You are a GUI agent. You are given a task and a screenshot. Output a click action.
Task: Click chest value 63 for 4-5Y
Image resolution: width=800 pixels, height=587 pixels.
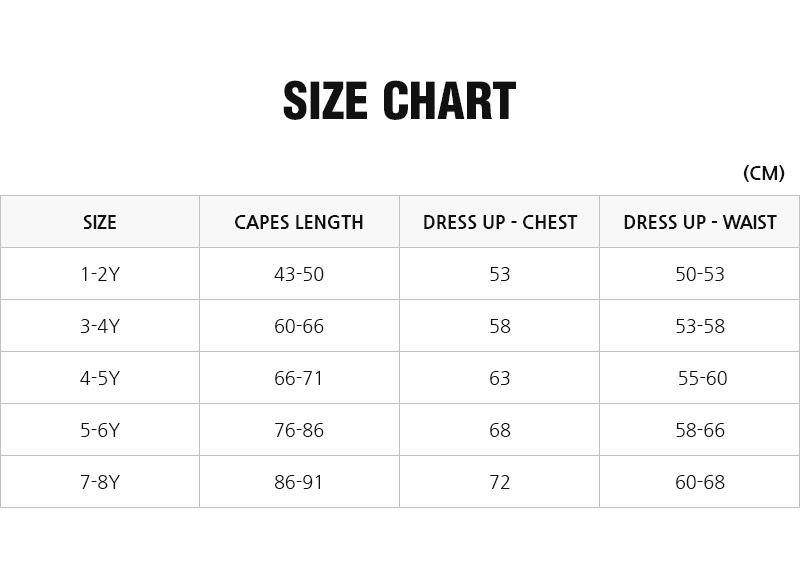[x=500, y=378]
